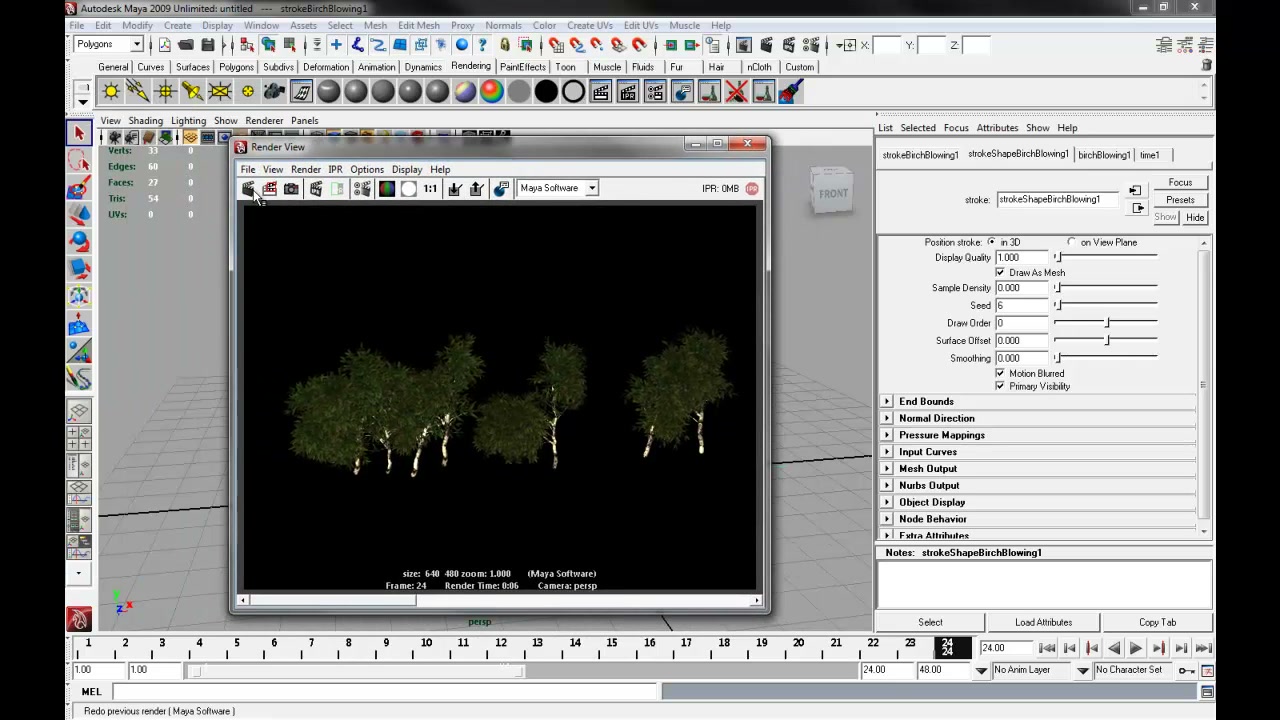The width and height of the screenshot is (1280, 720).
Task: Create ambient light from Rendering shelf
Action: [111, 92]
